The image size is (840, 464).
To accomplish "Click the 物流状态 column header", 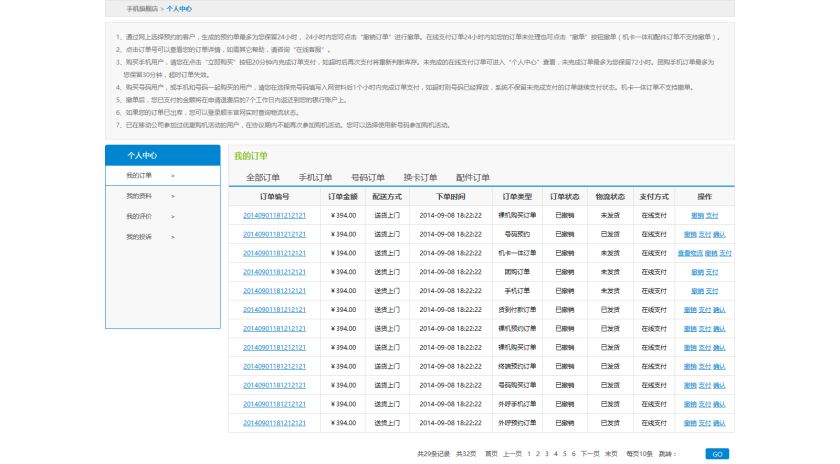I will [610, 197].
